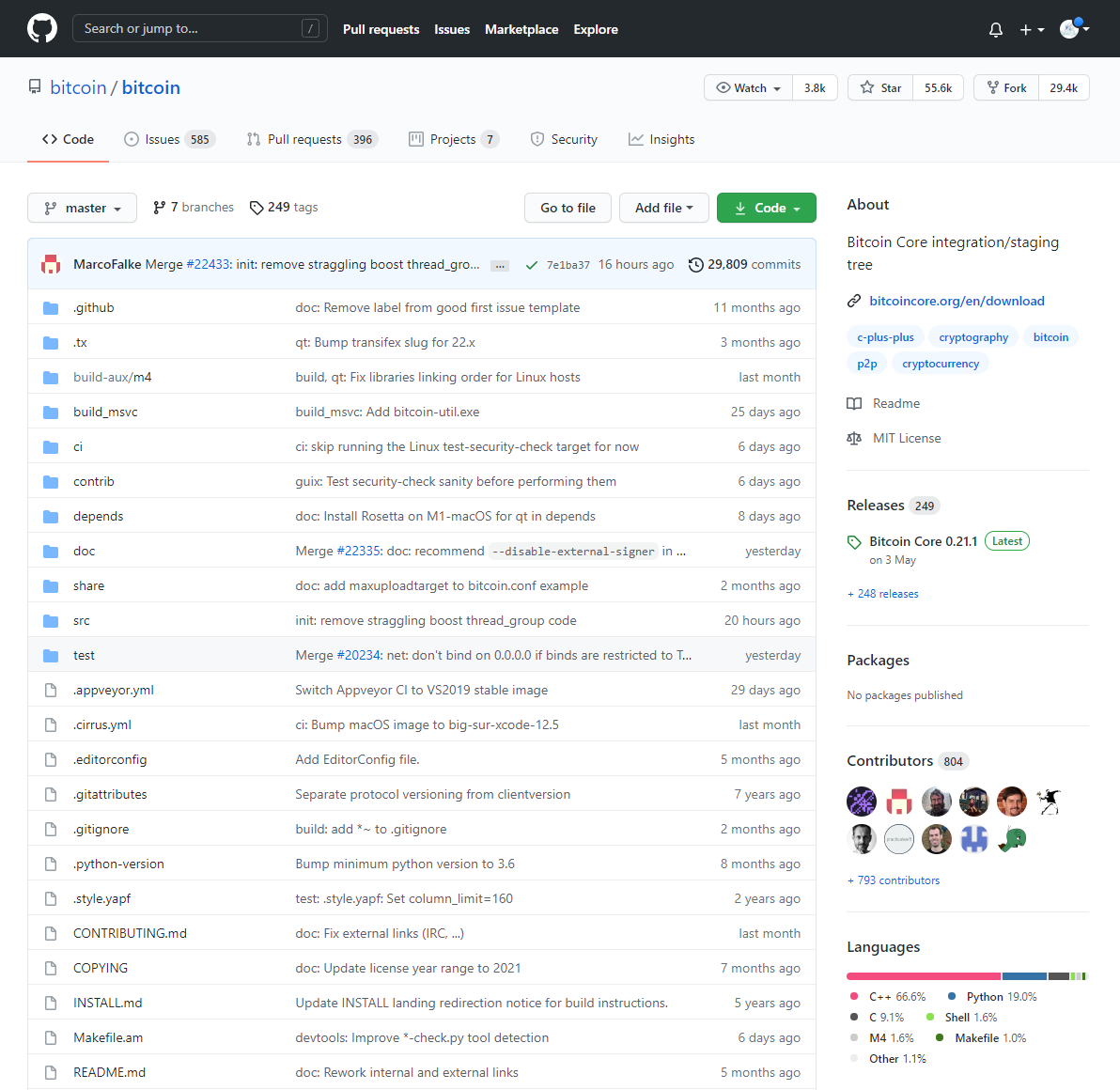Select the cryptography topic tag
Screen dimensions: 1120x1090
(x=973, y=337)
